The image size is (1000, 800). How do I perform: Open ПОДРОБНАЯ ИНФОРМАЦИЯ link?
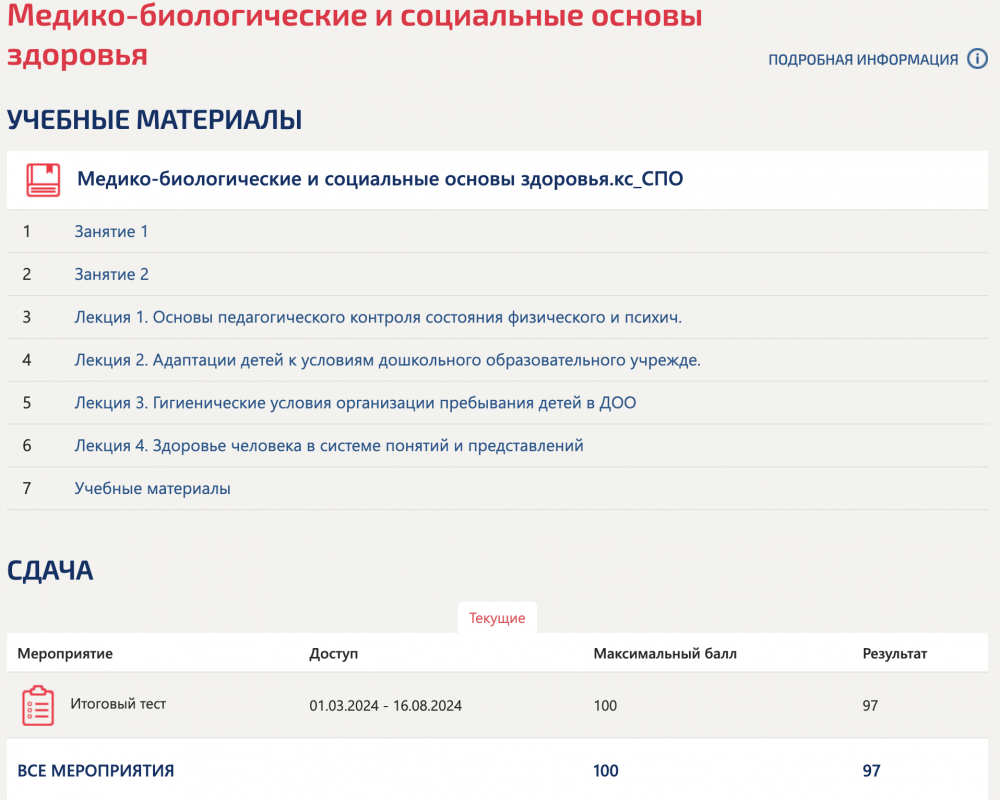[862, 59]
